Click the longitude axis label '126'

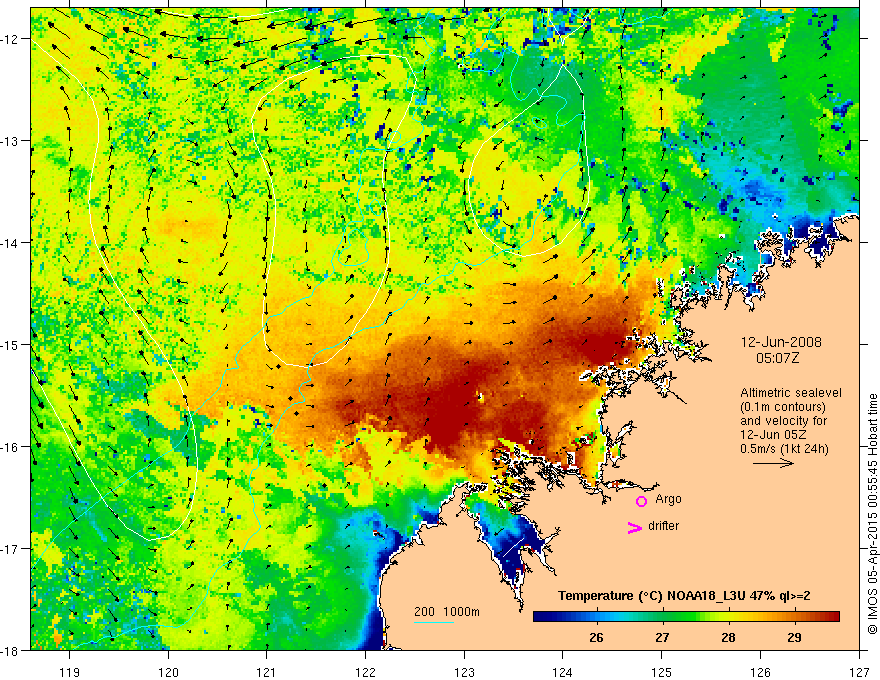760,672
